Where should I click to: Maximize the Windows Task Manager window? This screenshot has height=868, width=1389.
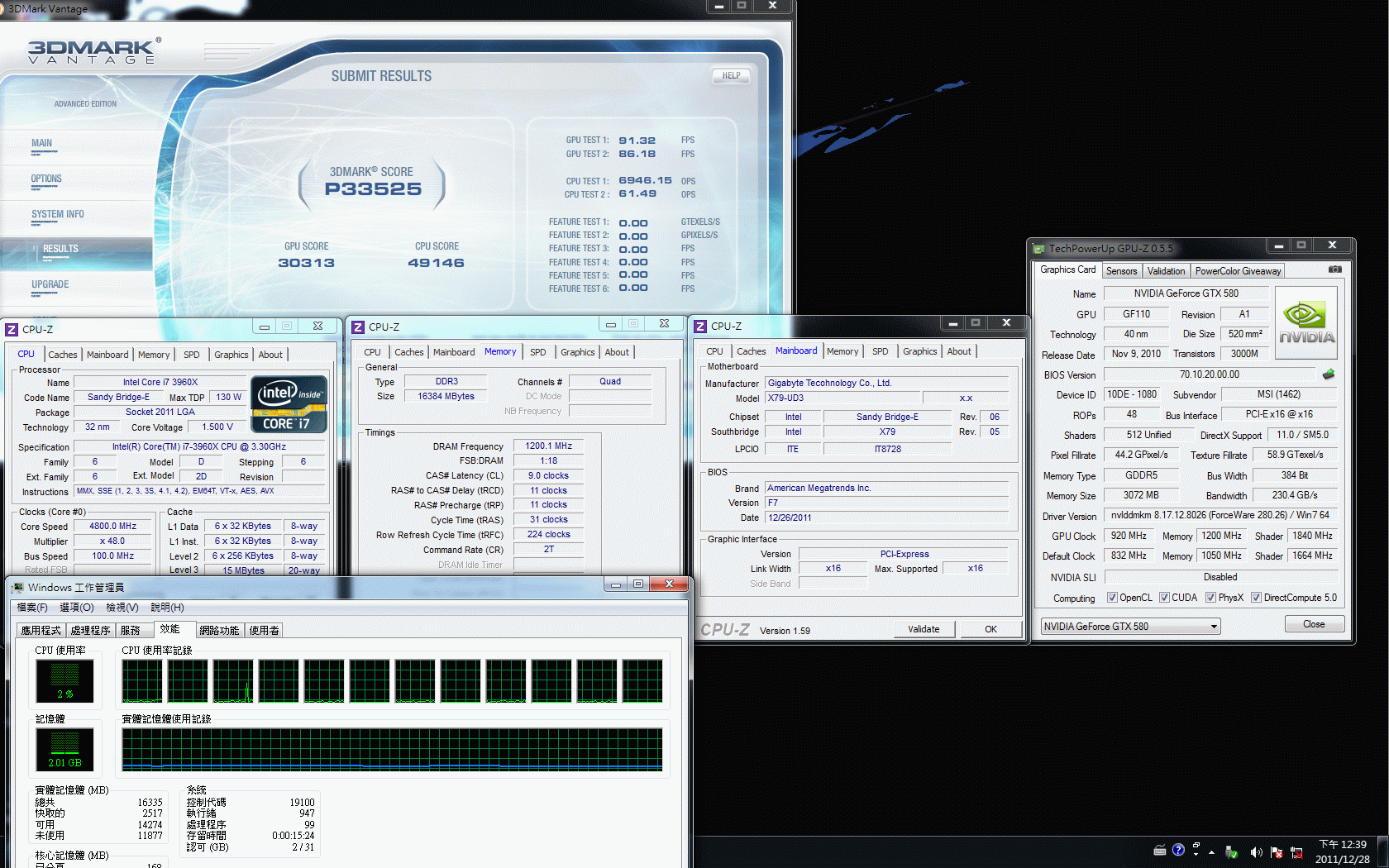[x=638, y=584]
